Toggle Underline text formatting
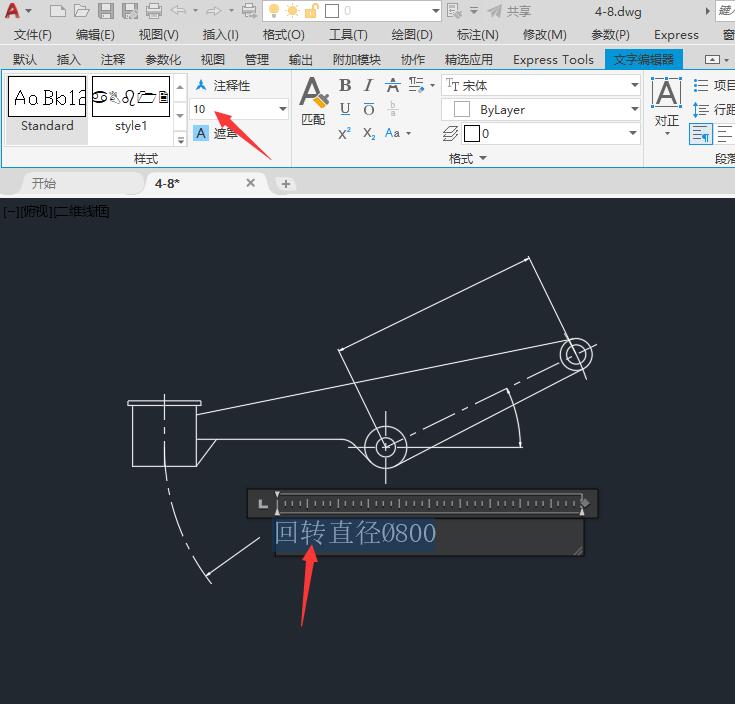The height and width of the screenshot is (704, 735). [x=345, y=110]
